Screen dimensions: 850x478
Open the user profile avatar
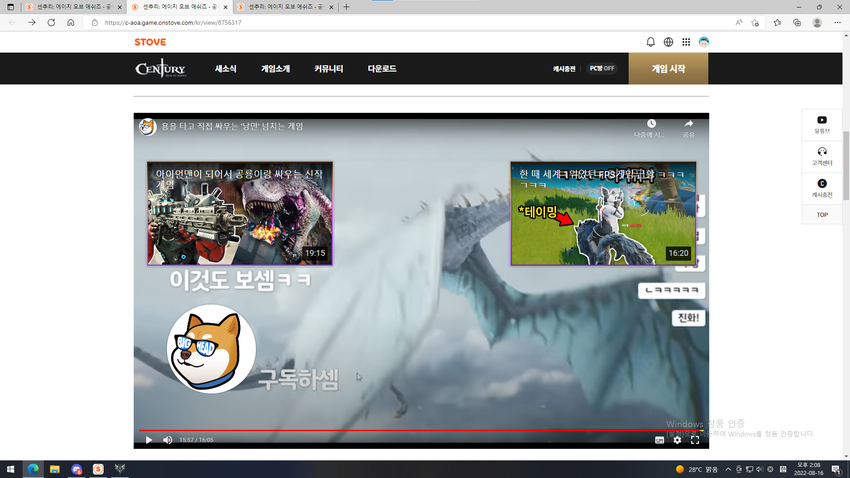(704, 42)
